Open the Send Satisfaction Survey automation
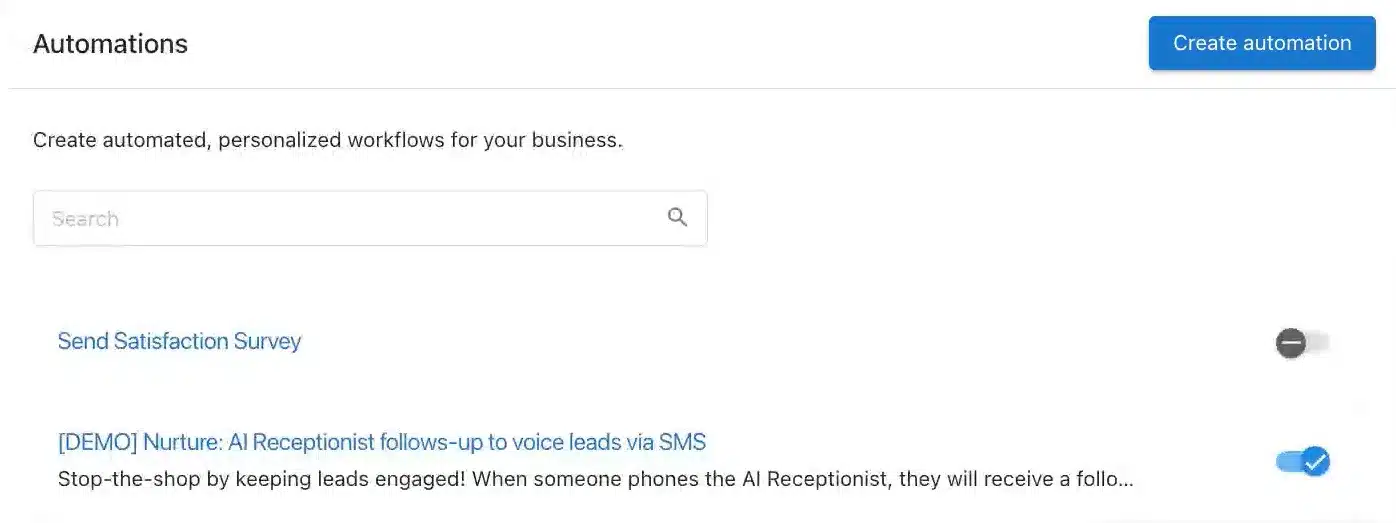 (x=179, y=341)
